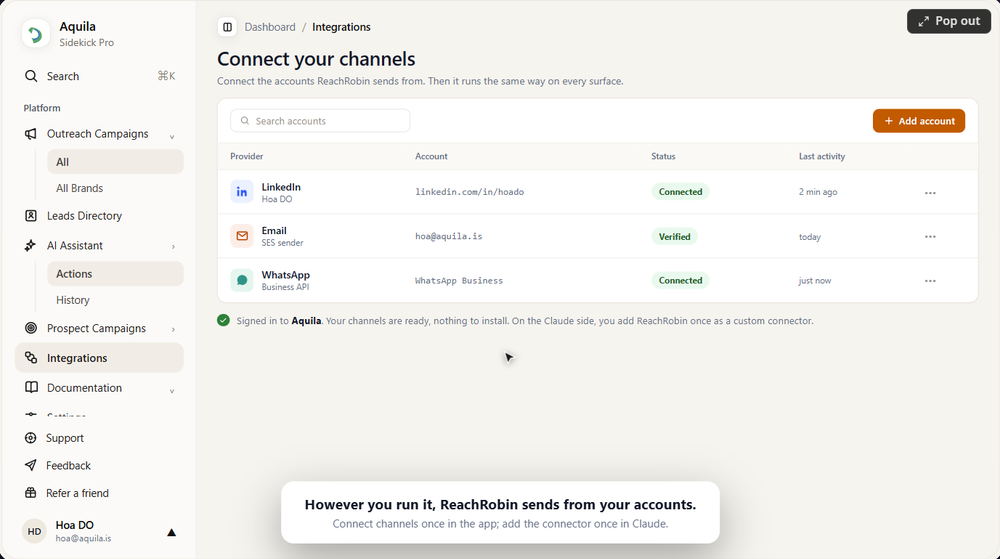1000x559 pixels.
Task: Click the Prospect Campaigns target icon
Action: [31, 328]
